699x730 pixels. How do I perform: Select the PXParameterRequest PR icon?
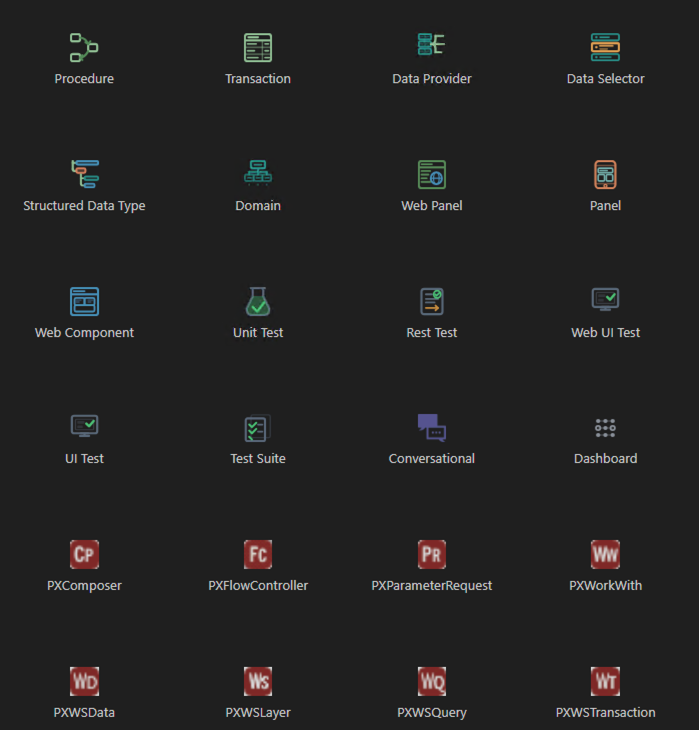pos(432,554)
